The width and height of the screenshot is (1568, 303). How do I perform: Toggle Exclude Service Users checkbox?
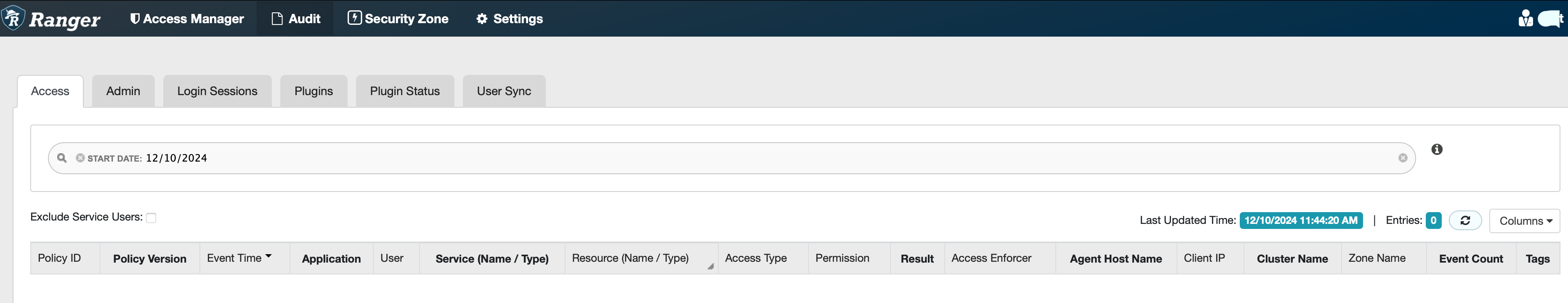tap(151, 218)
